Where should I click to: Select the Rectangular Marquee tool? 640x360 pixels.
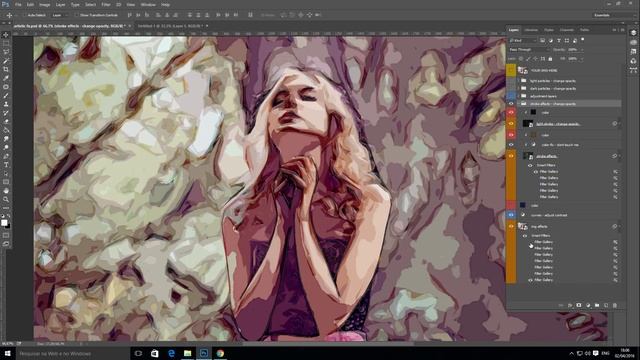tap(6, 43)
